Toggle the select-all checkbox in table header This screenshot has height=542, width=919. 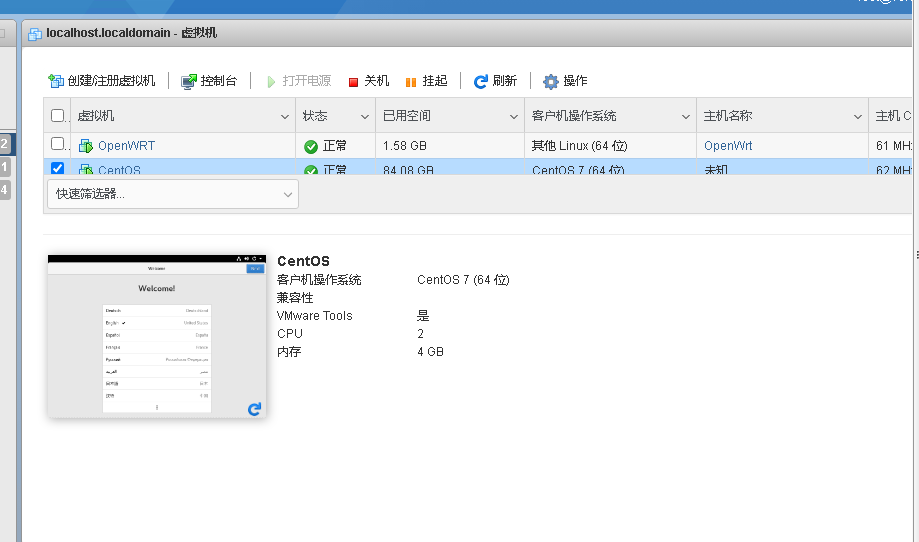[57, 115]
